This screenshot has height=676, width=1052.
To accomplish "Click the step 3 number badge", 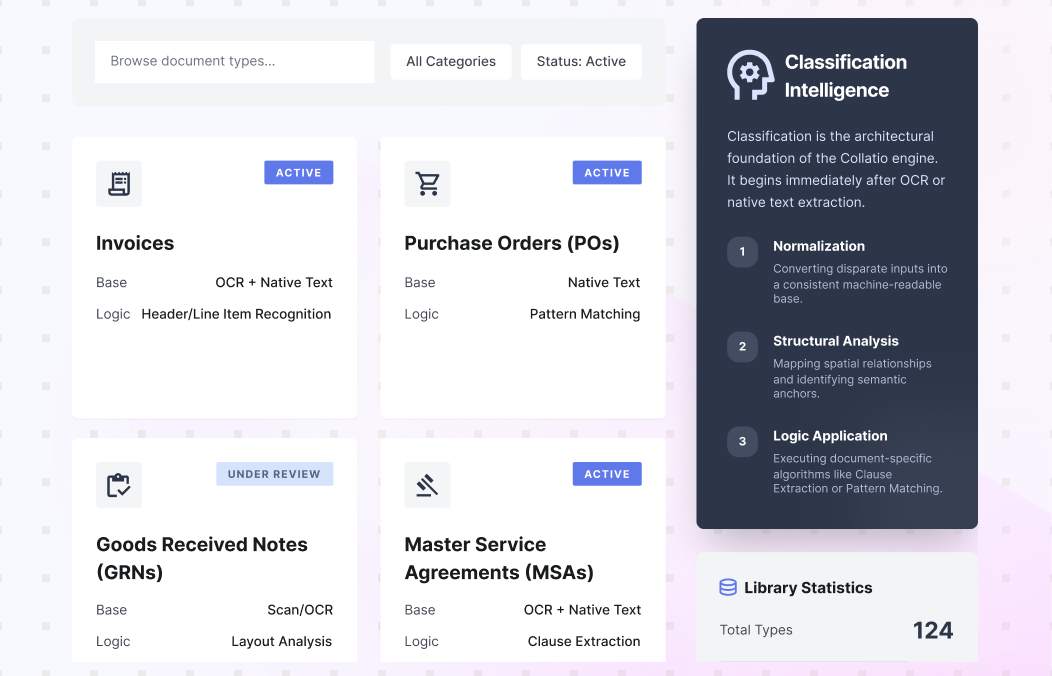I will pos(742,442).
